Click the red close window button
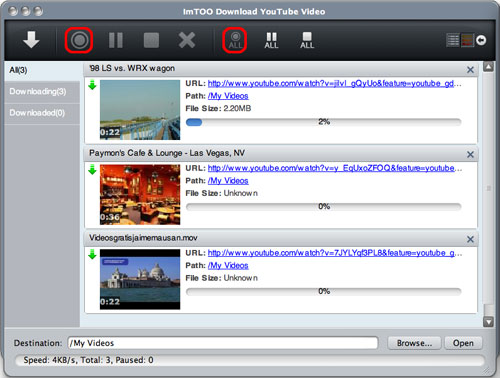 click(x=13, y=11)
